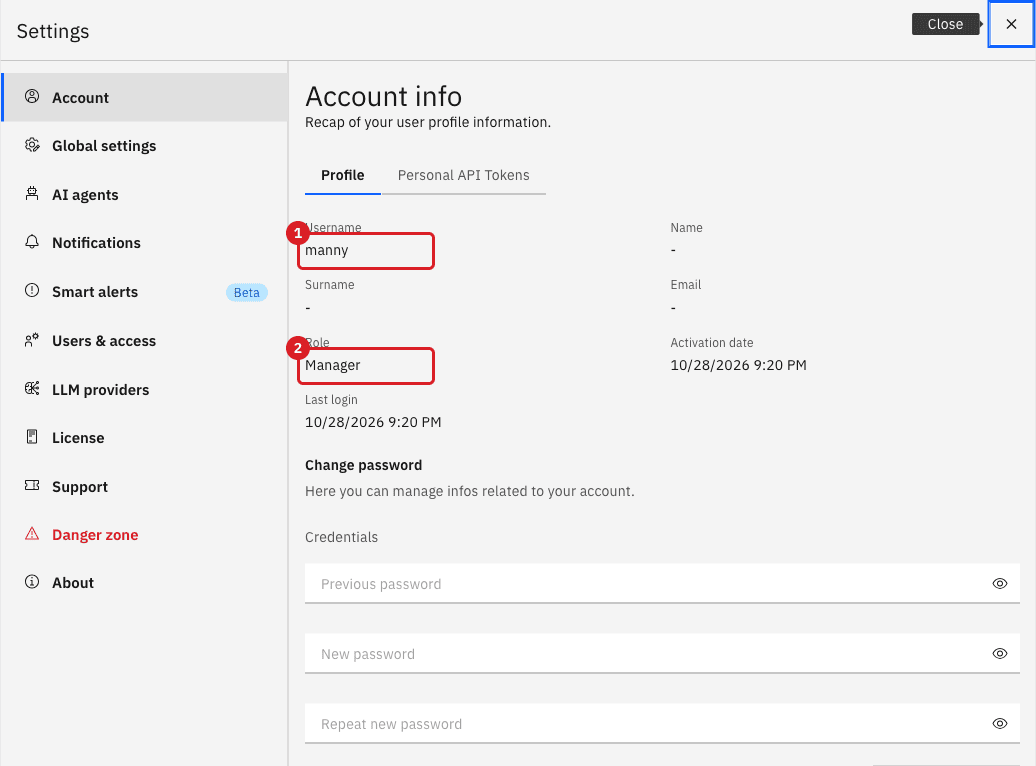Click the Notifications bell icon
The image size is (1036, 766).
[x=32, y=242]
